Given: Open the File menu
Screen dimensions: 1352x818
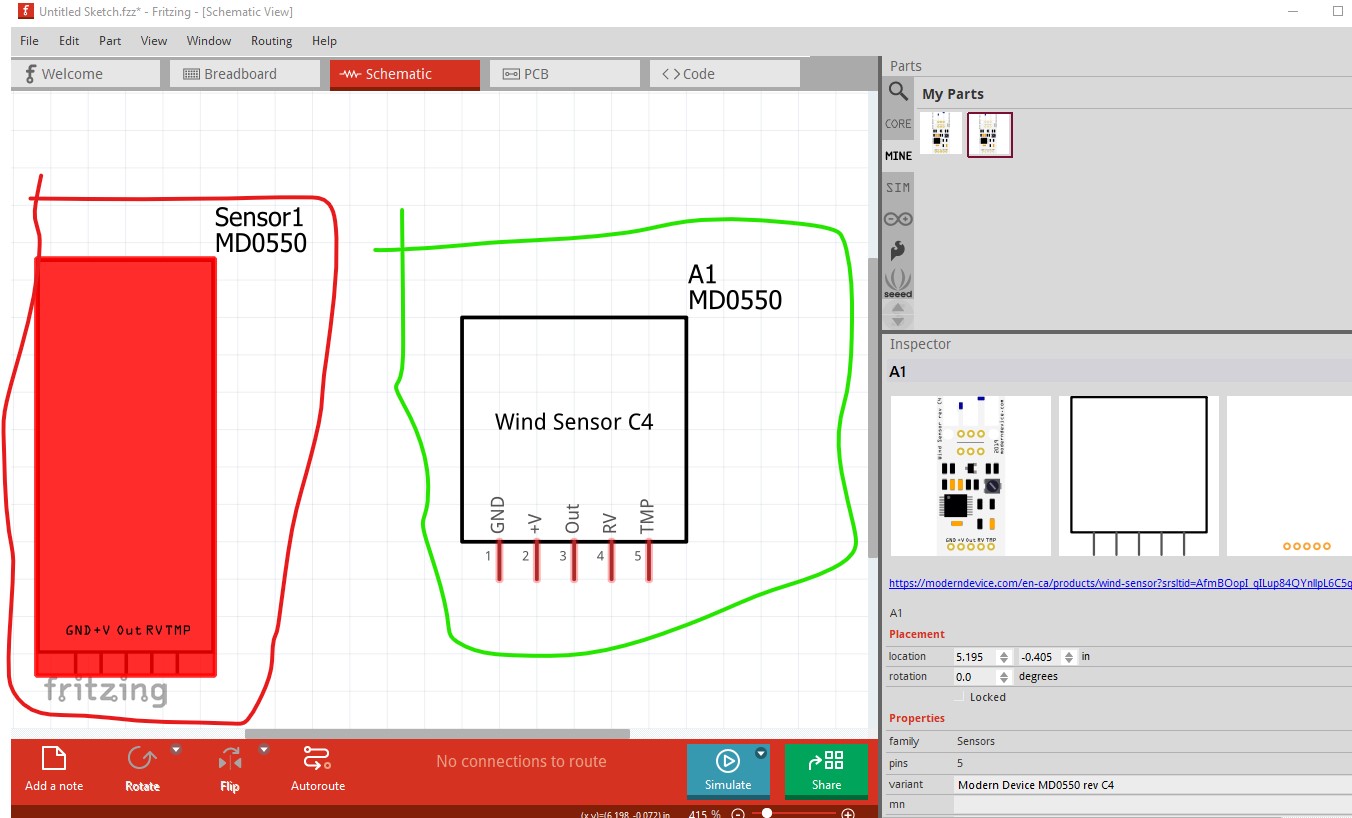Looking at the screenshot, I should click(29, 41).
